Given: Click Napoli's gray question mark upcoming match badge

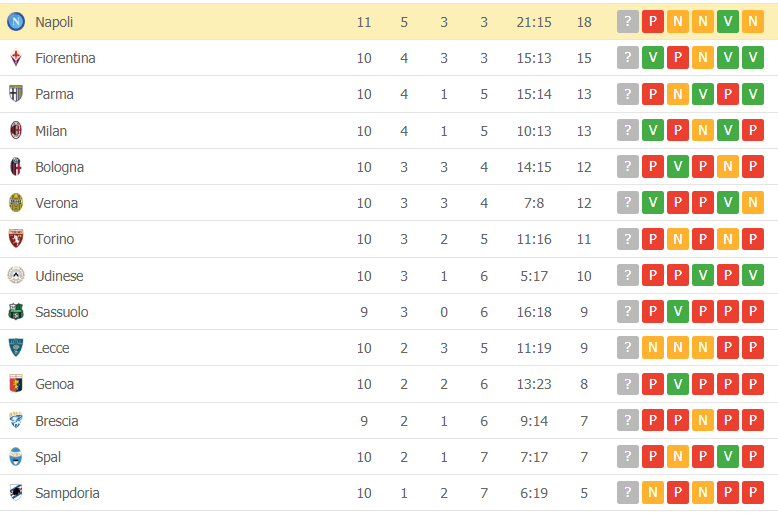Looking at the screenshot, I should pyautogui.click(x=628, y=22).
